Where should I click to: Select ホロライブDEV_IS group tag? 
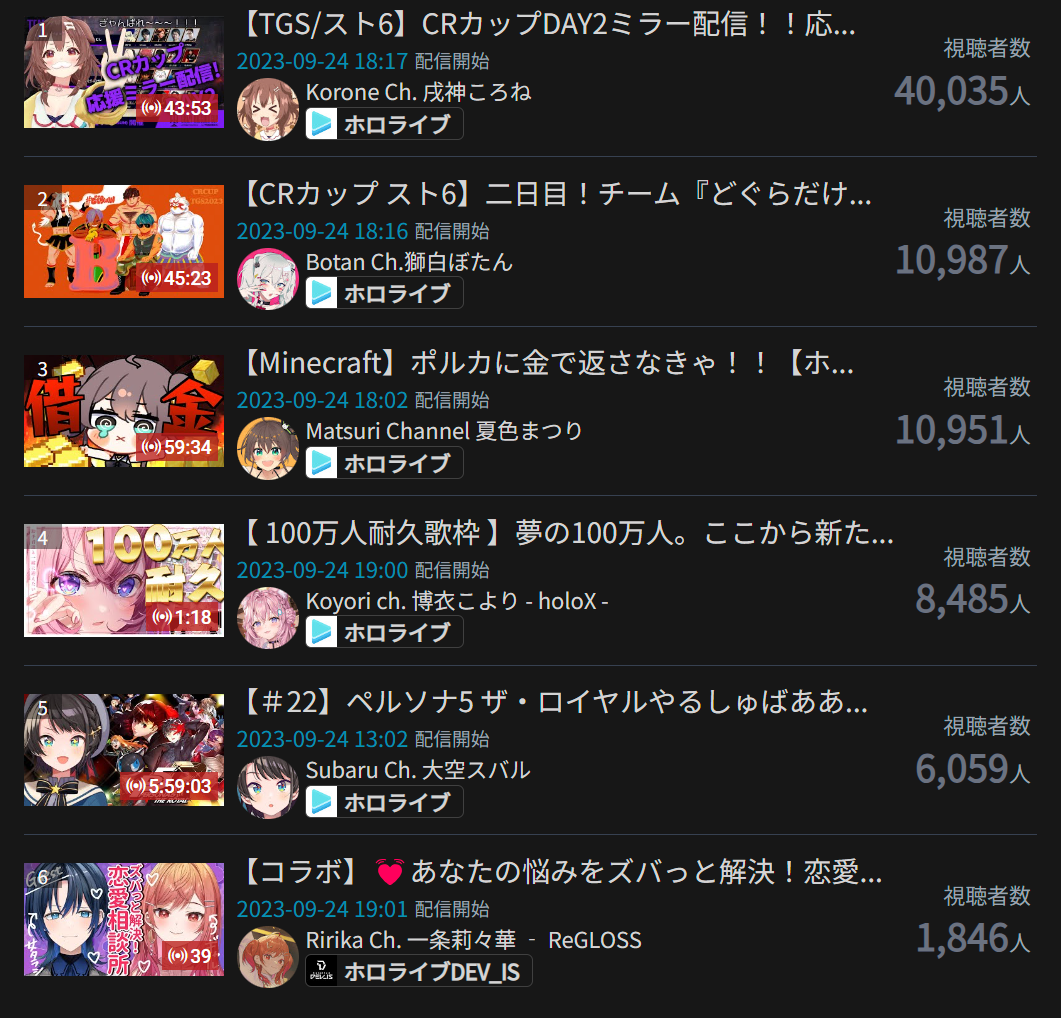(x=419, y=971)
